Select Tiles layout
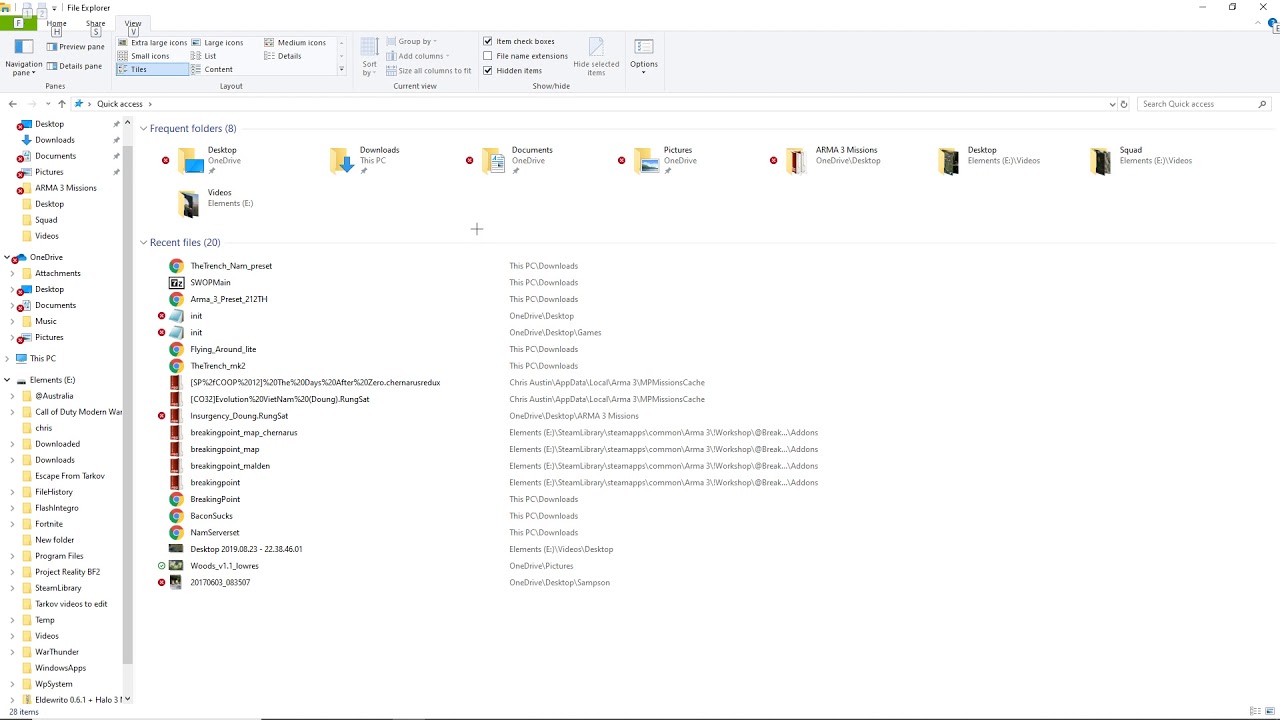Viewport: 1280px width, 720px height. 152,70
